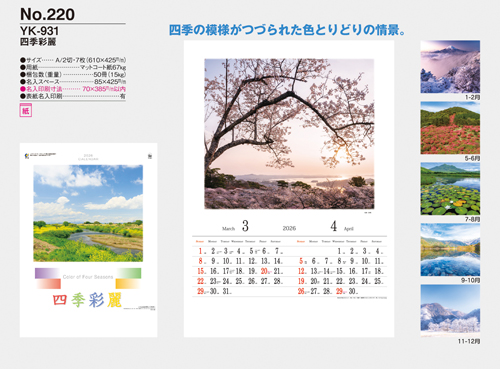
Task: Select the 1-2月 Mount Fuji thumbnail
Action: [x=450, y=67]
